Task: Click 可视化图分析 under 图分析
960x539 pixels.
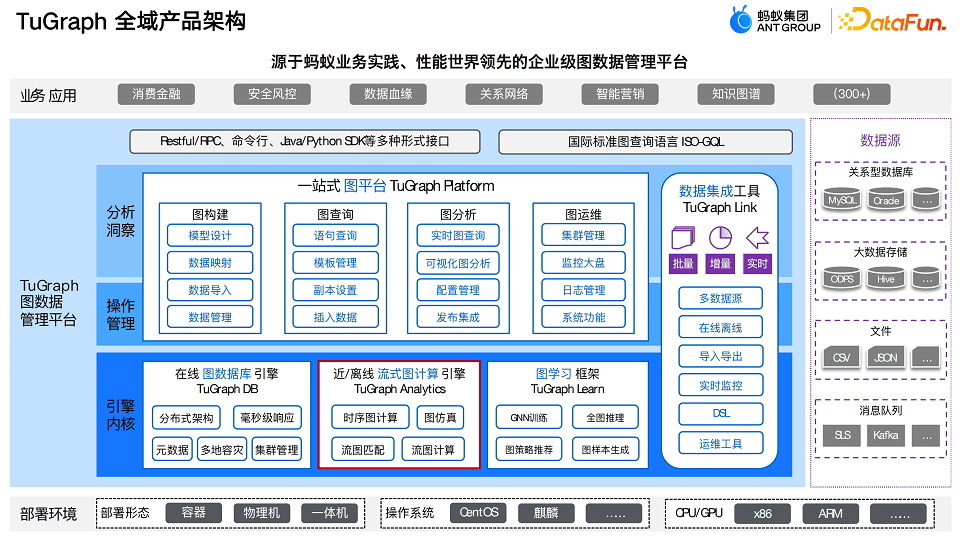Action: [x=458, y=263]
